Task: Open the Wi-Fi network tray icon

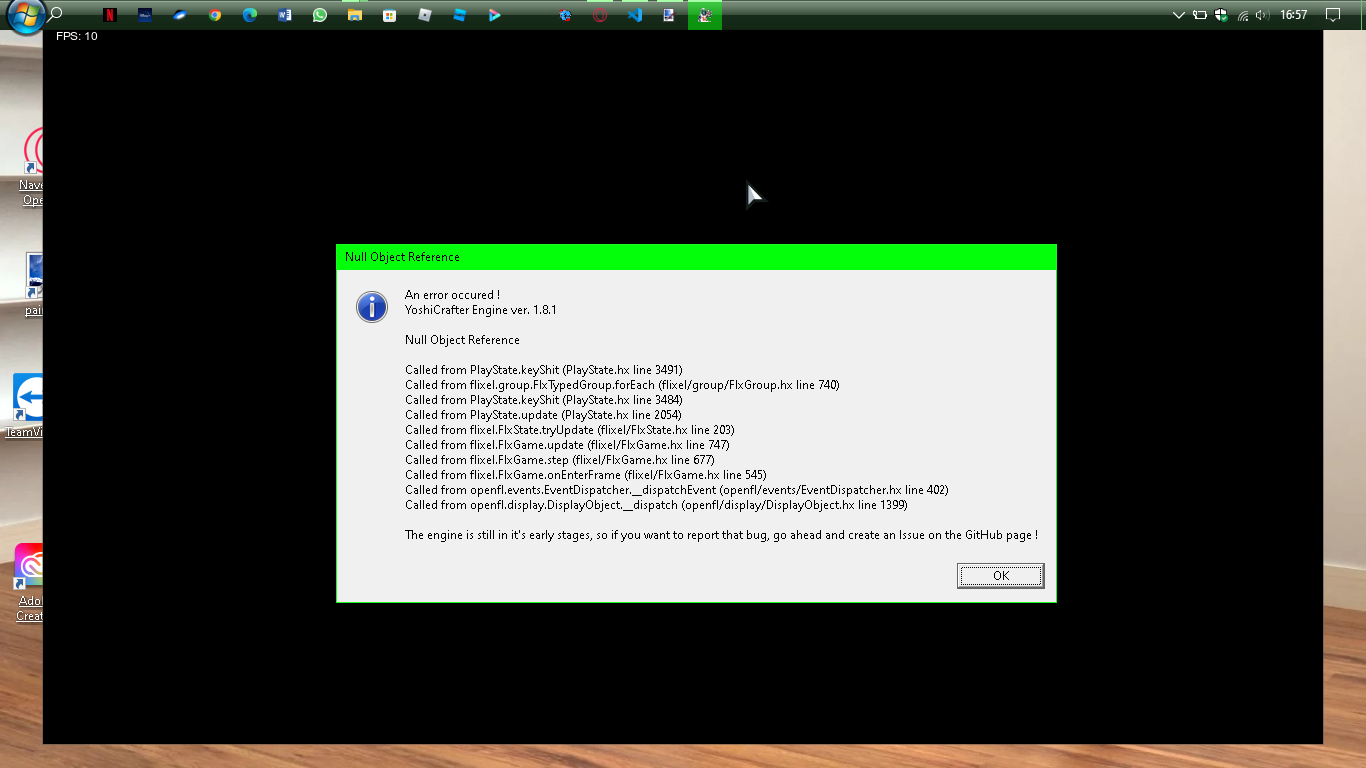Action: (x=1243, y=15)
